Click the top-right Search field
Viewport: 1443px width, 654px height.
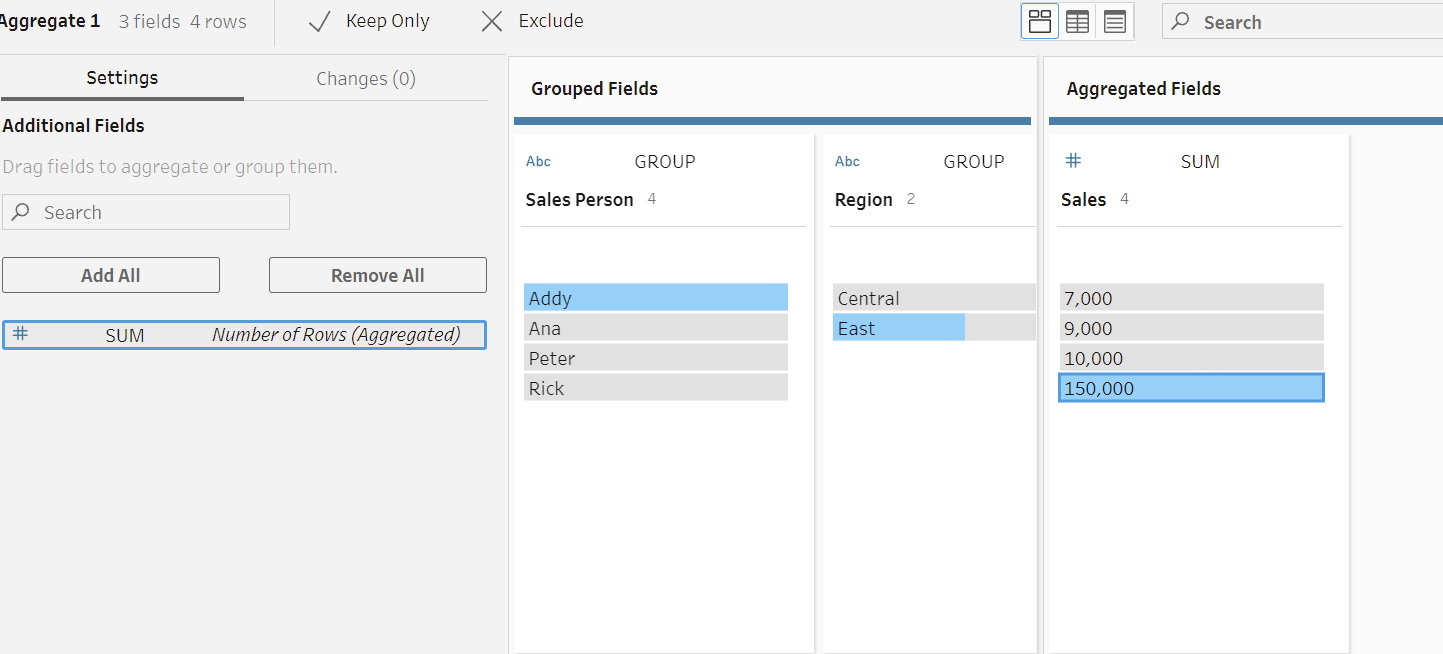1310,22
